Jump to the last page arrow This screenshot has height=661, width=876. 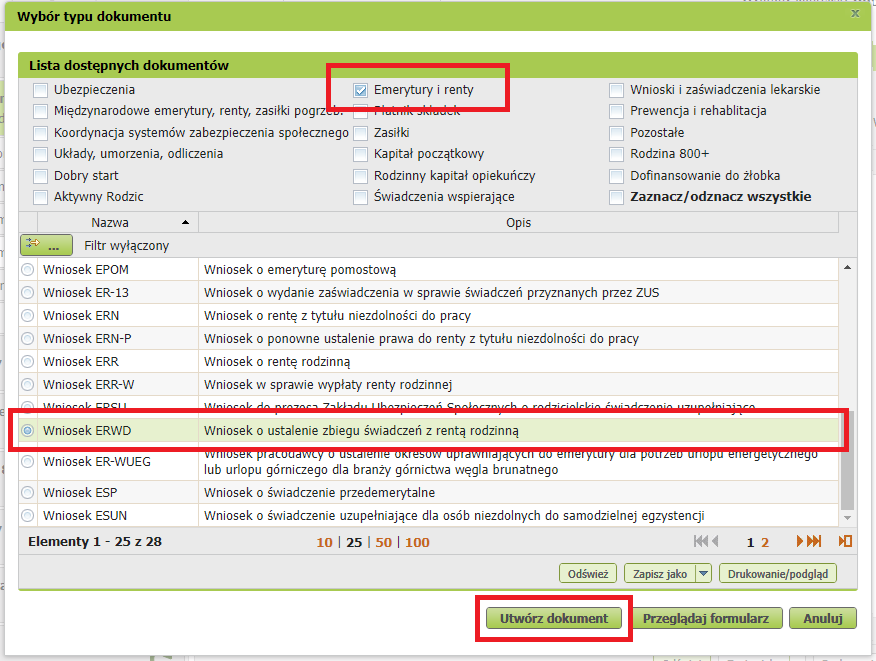click(815, 541)
